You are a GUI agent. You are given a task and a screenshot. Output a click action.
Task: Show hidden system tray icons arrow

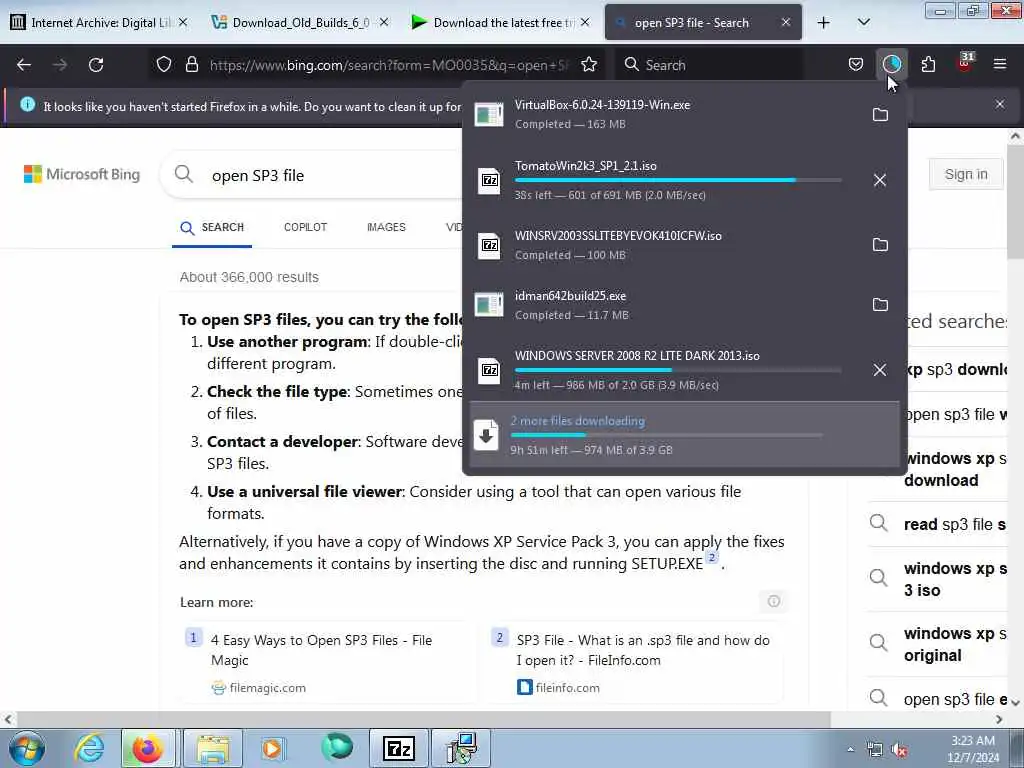[x=850, y=750]
